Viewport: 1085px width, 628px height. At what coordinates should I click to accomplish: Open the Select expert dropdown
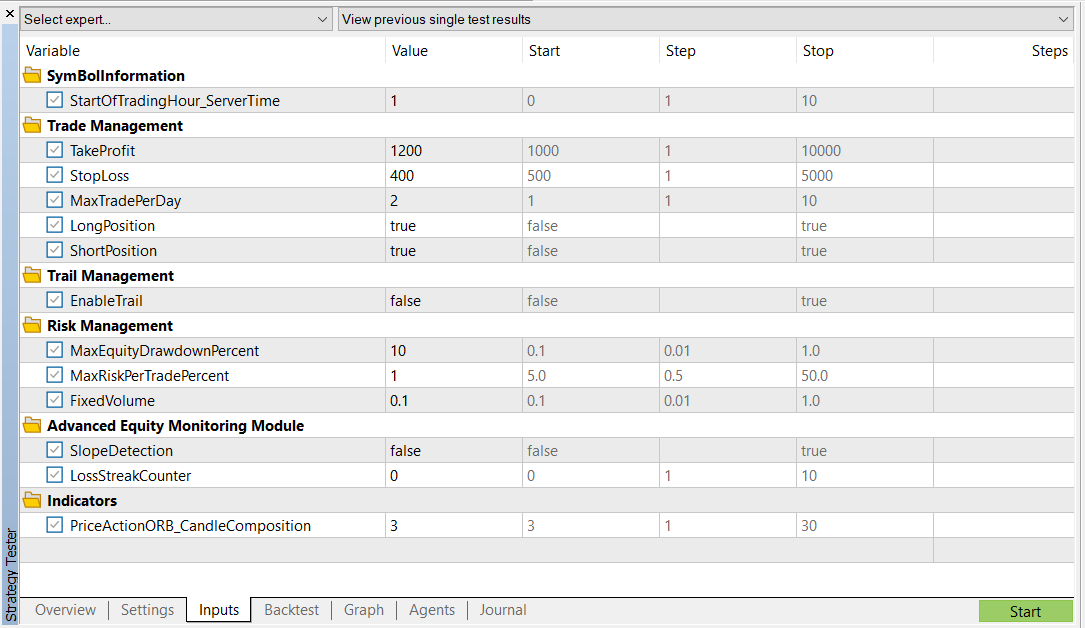tap(176, 19)
